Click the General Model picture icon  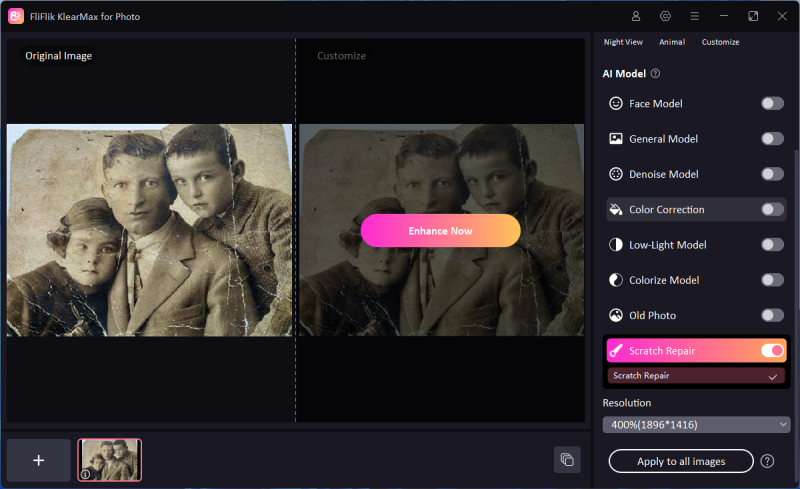point(616,139)
